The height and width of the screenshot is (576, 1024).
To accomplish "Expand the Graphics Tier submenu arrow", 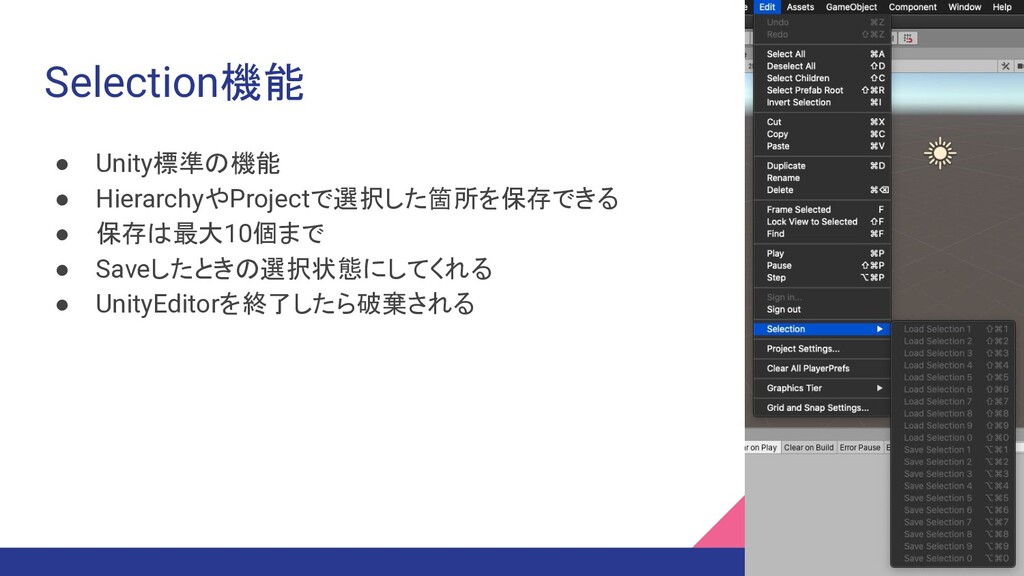I will pos(880,388).
